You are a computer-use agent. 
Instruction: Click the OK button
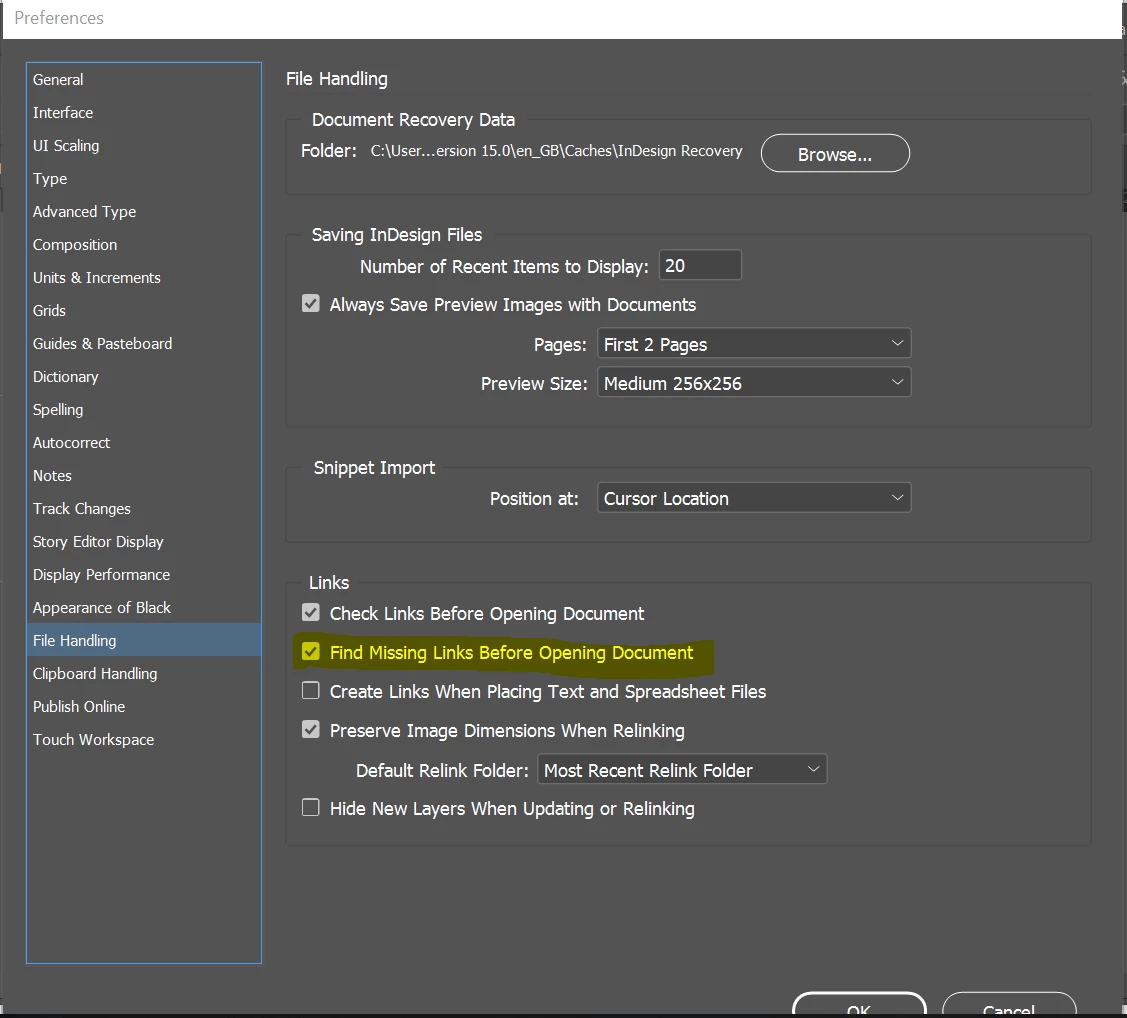click(x=859, y=1006)
